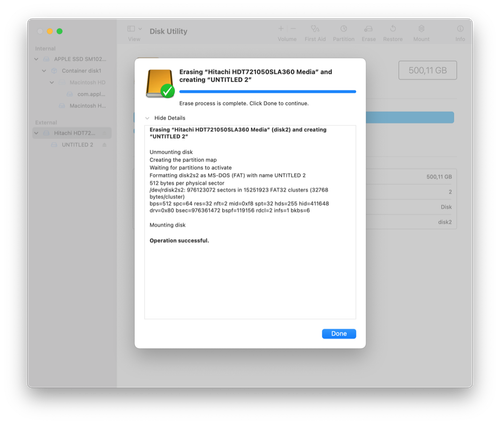Collapse the Macintosh HD volume group

pos(52,82)
